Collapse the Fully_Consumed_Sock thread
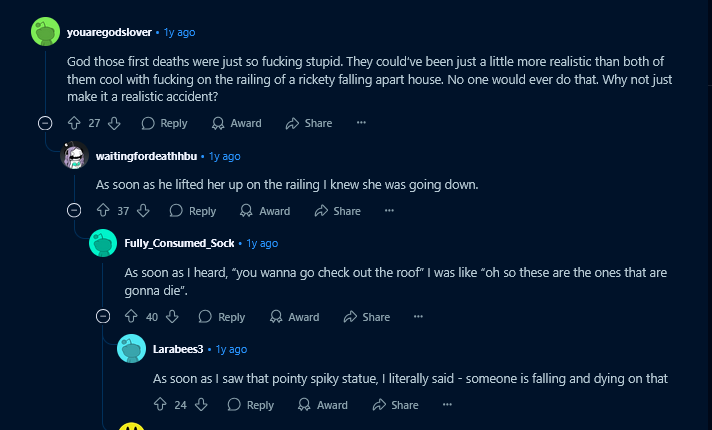712x430 pixels. [103, 316]
